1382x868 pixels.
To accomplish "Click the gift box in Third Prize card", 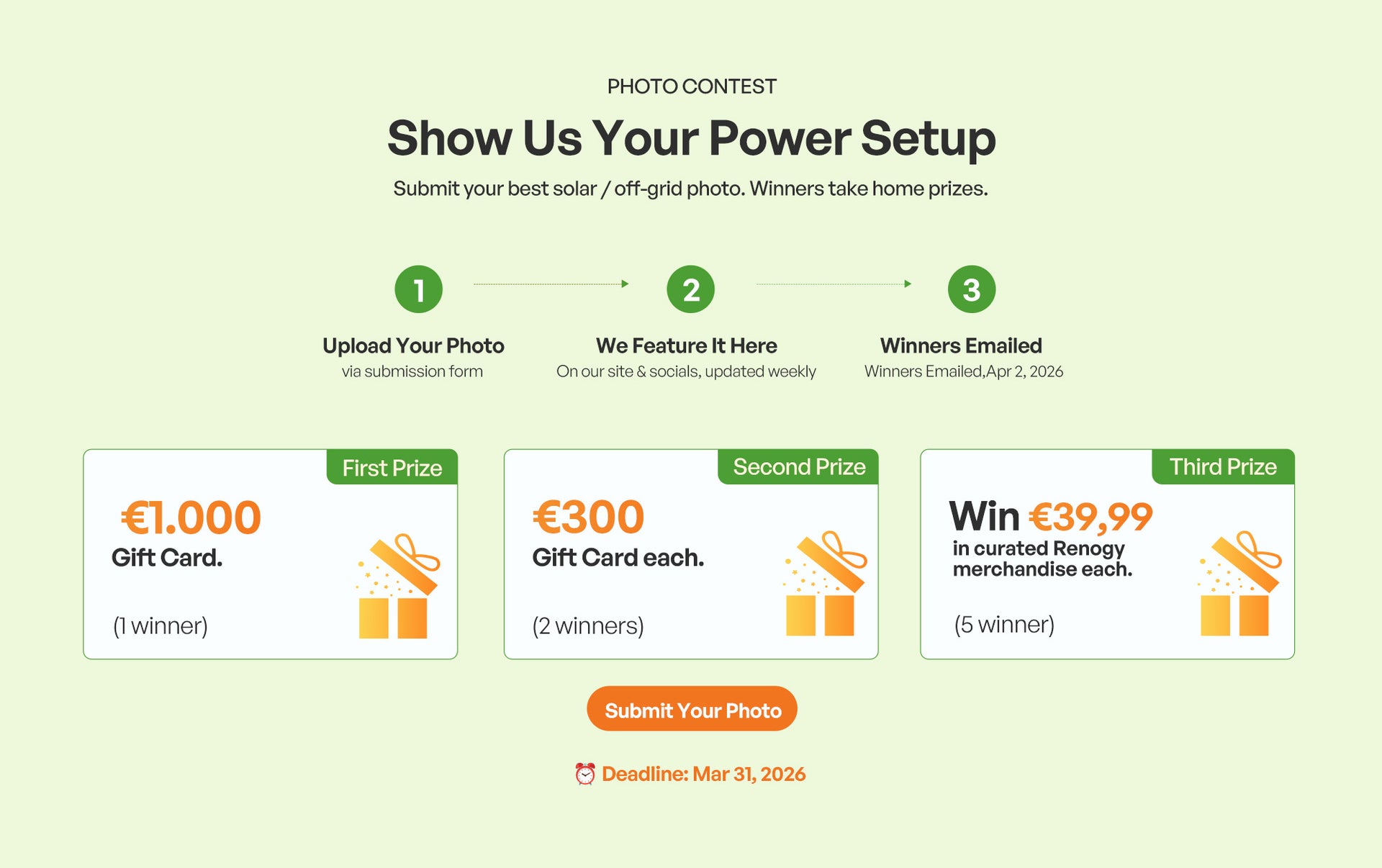I will (1238, 584).
